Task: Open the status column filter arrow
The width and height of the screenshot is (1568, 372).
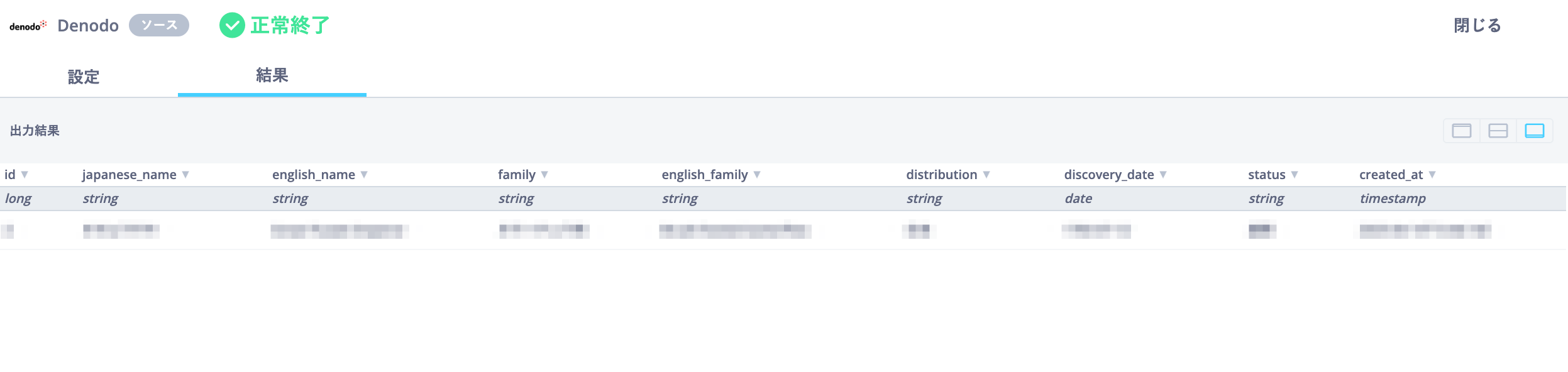Action: tap(1295, 175)
